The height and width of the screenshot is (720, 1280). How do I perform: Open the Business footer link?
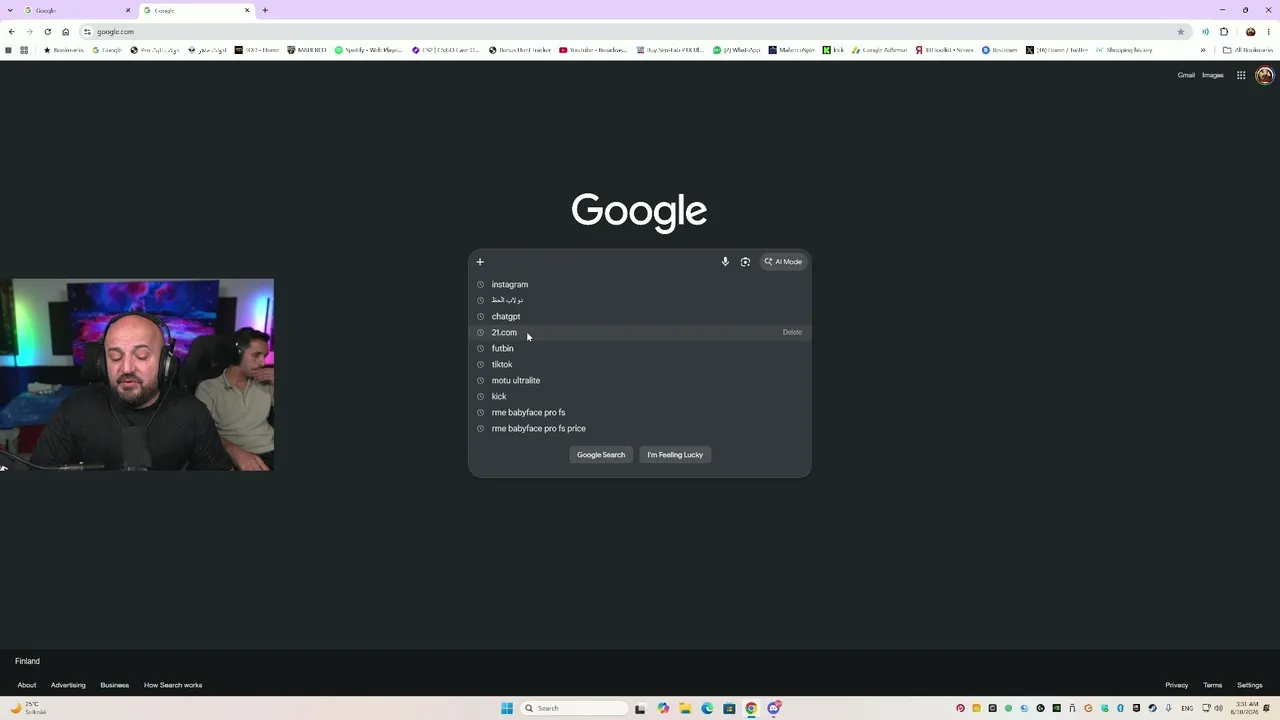tap(114, 685)
